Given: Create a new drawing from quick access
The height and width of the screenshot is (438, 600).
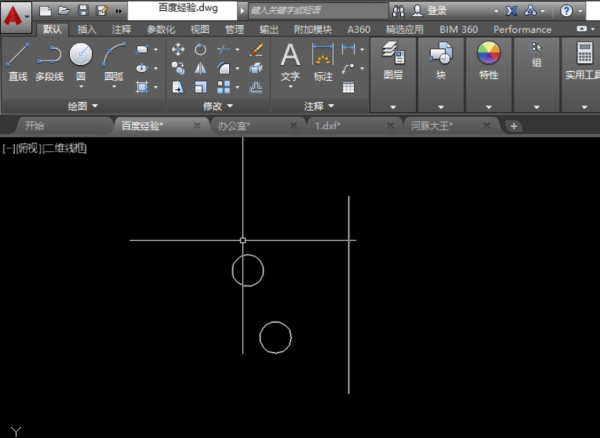Looking at the screenshot, I should pos(45,11).
